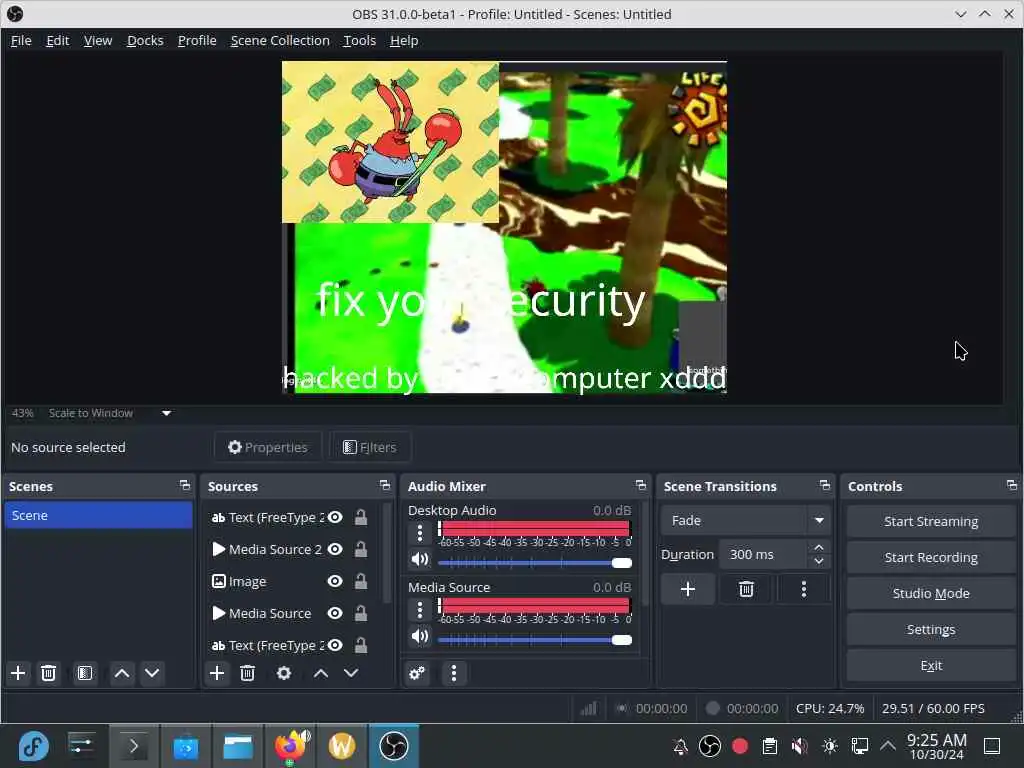
Task: Open the Tools menu
Action: point(359,40)
